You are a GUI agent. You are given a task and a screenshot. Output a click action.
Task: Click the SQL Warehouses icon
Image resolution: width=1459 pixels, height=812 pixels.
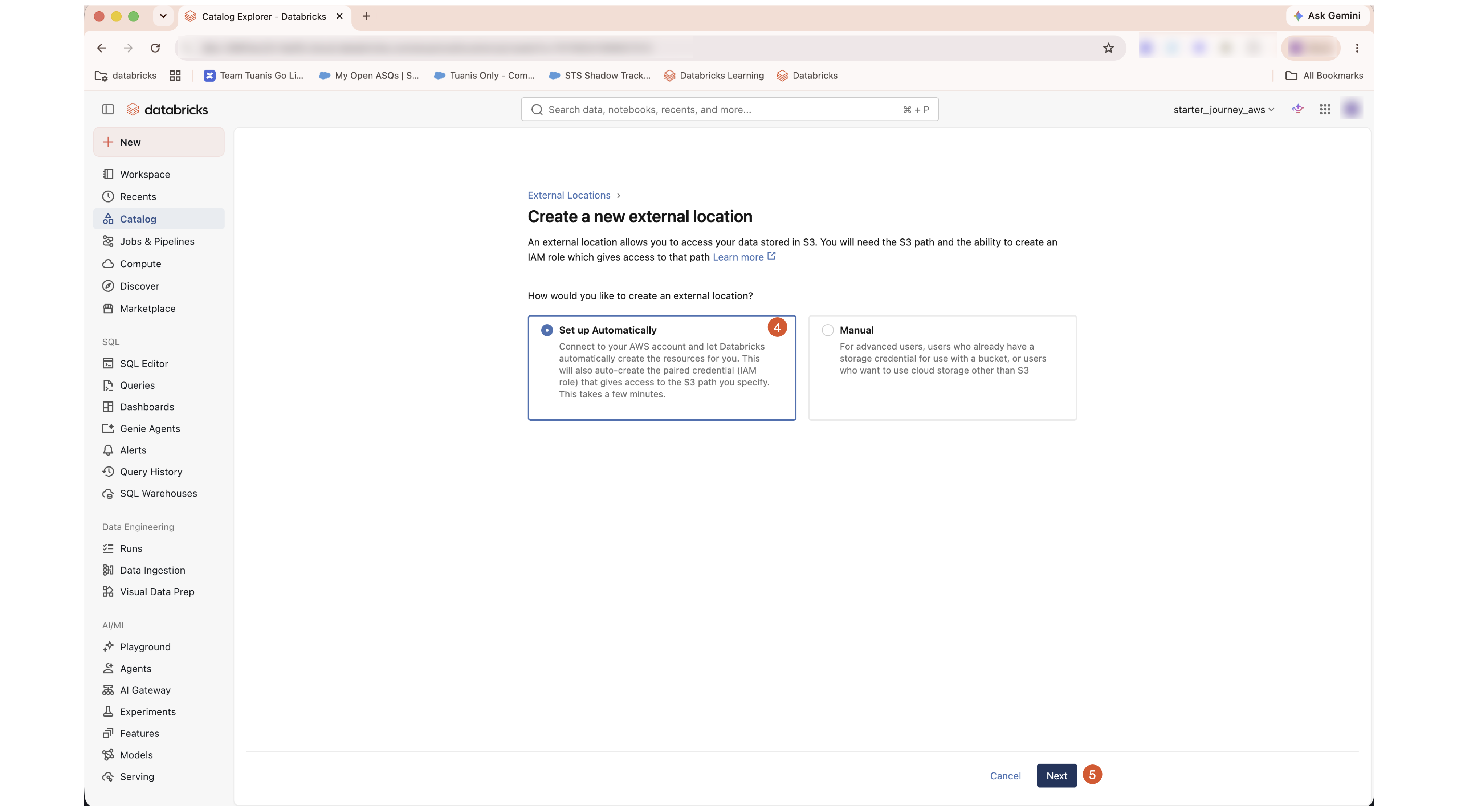click(x=107, y=493)
